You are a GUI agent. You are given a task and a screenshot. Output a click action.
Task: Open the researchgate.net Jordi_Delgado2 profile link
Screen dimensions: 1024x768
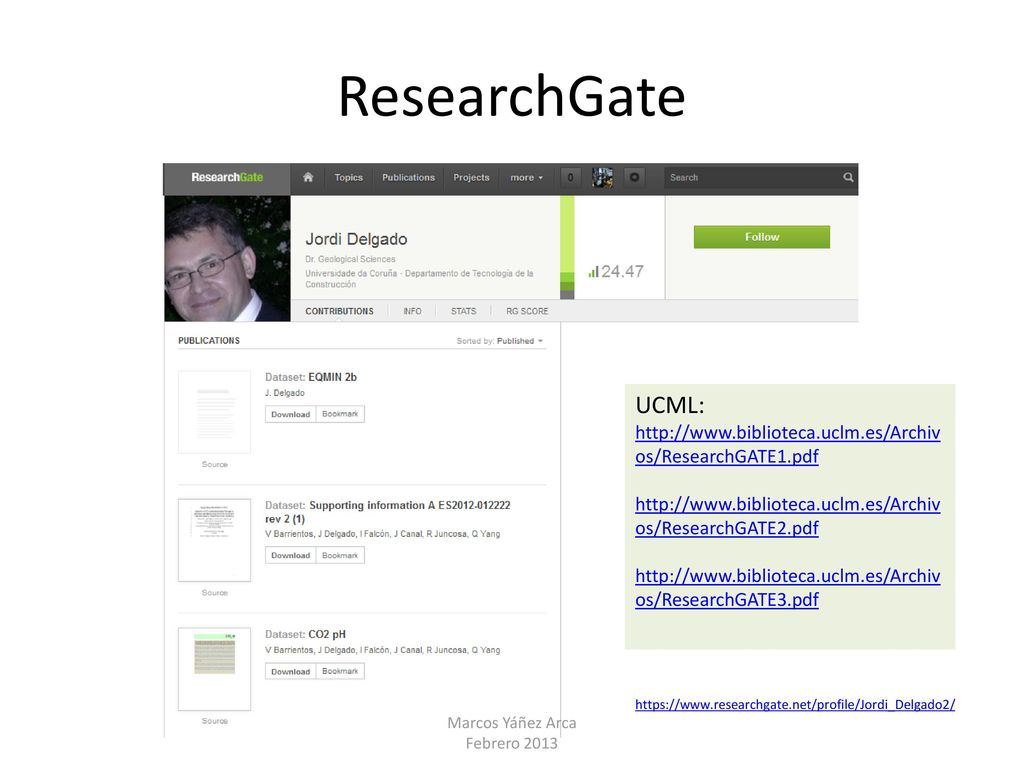795,704
